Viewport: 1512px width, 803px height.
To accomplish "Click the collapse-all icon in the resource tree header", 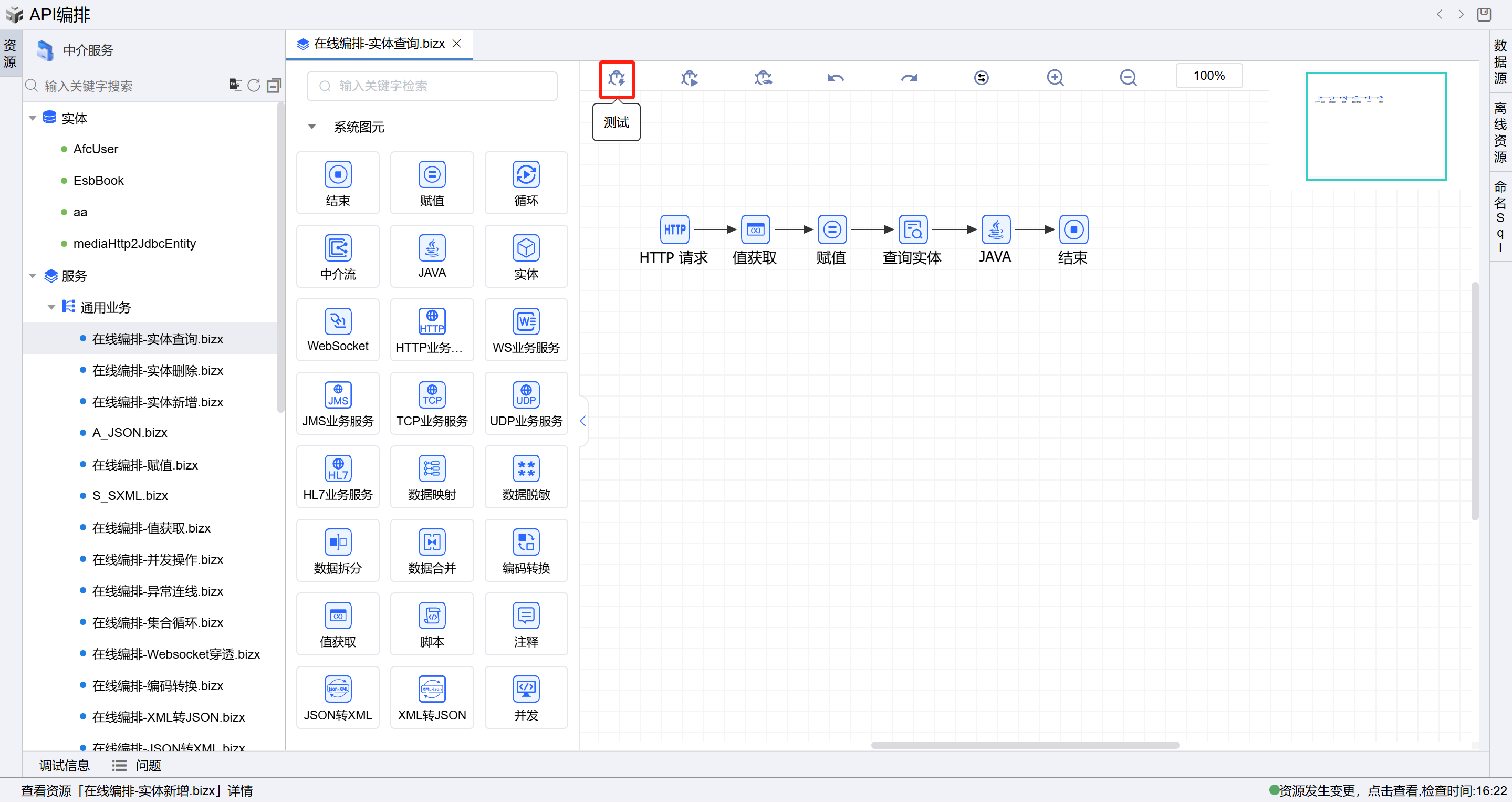I will point(274,86).
